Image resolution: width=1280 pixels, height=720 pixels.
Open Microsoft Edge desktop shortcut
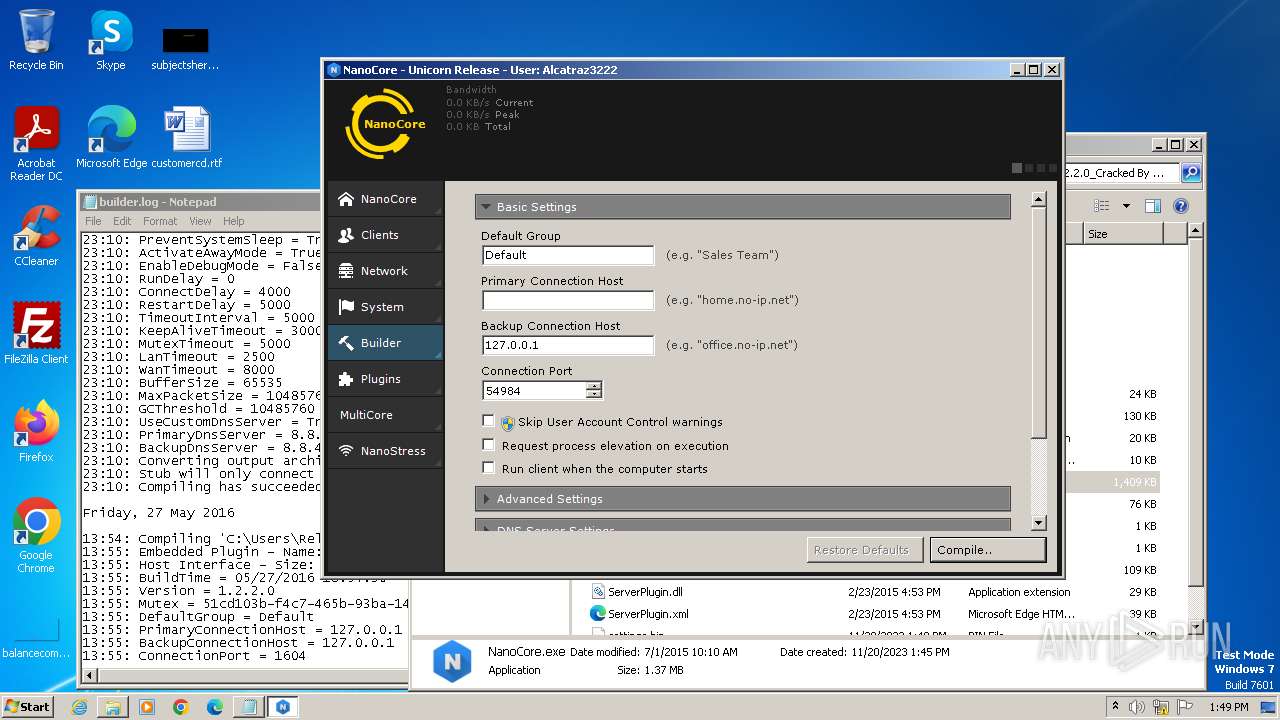click(x=111, y=138)
